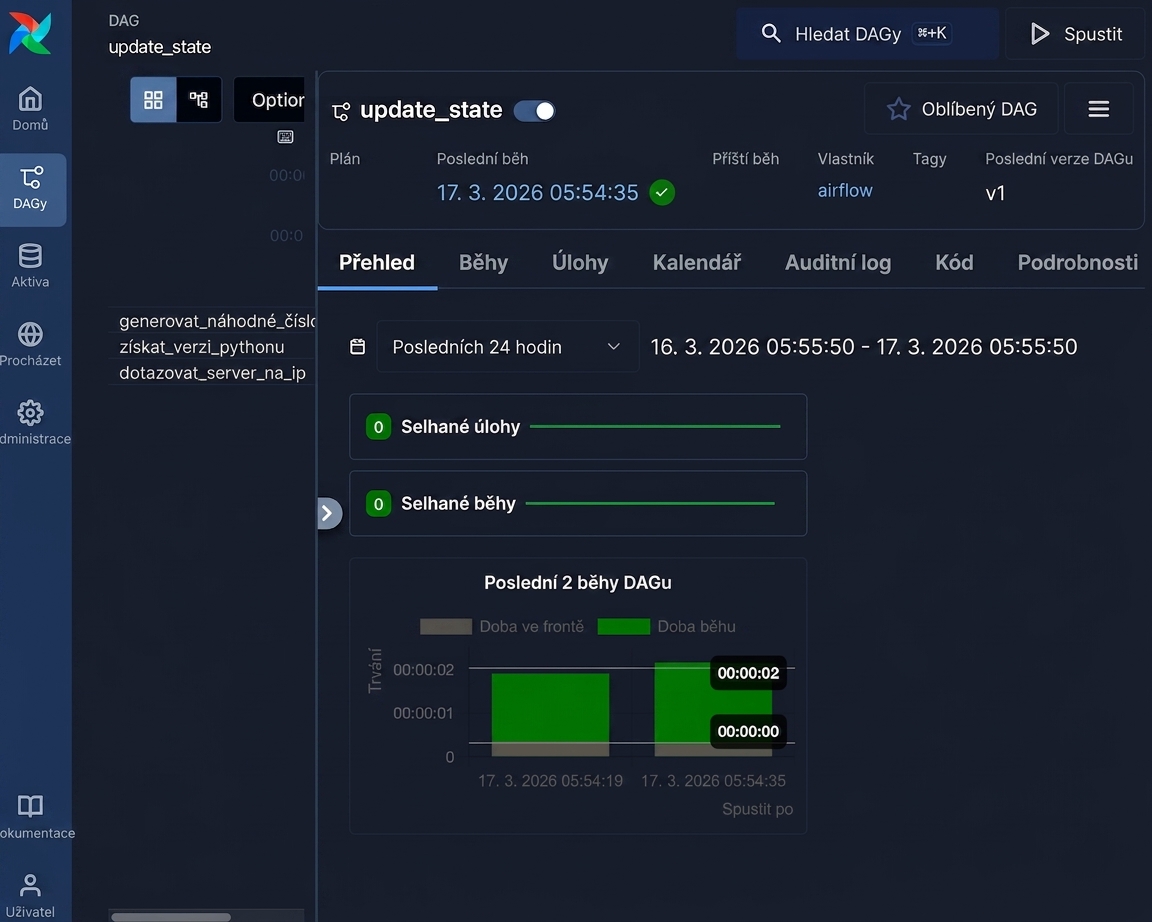
Task: Open Aktiva assets page
Action: (30, 266)
